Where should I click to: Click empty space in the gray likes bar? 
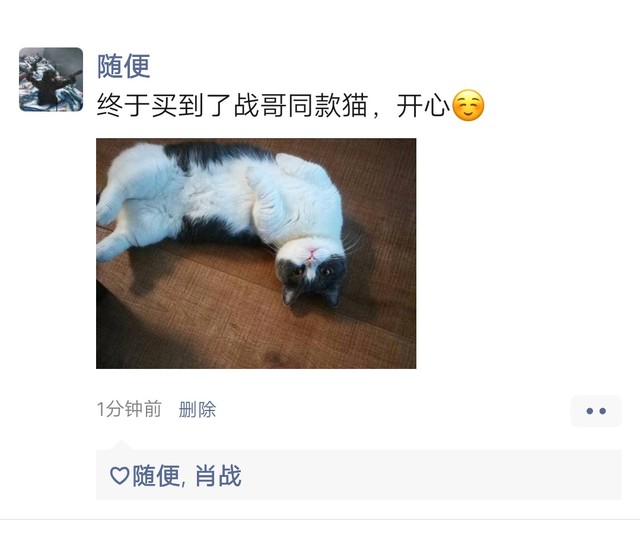429,475
